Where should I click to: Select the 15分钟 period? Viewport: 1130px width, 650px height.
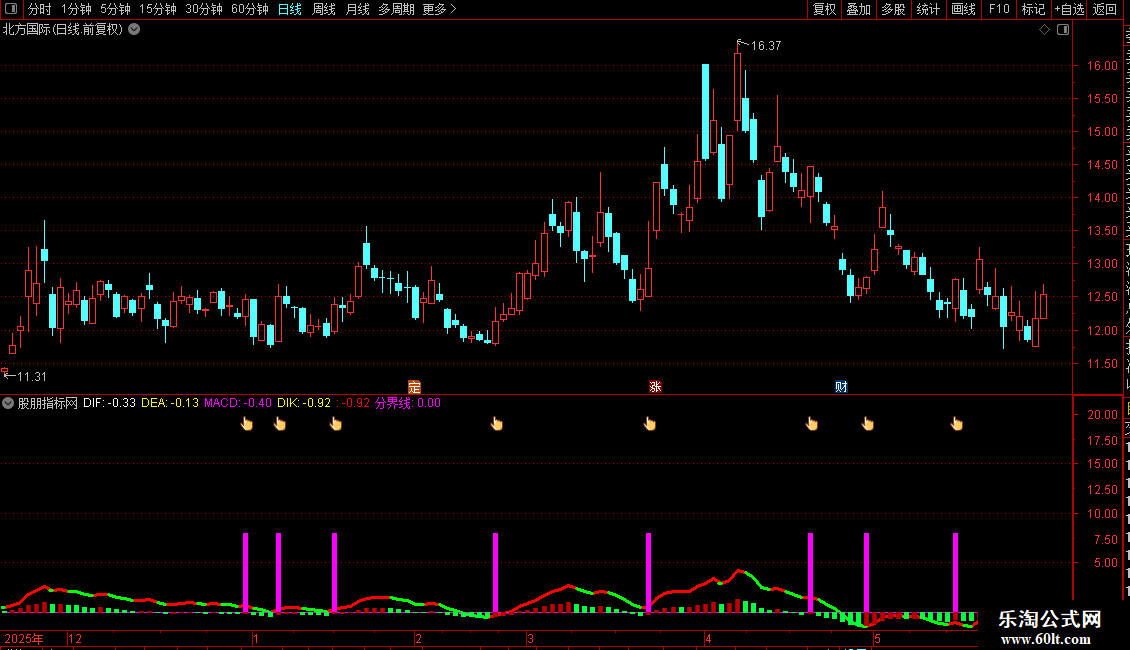(158, 9)
